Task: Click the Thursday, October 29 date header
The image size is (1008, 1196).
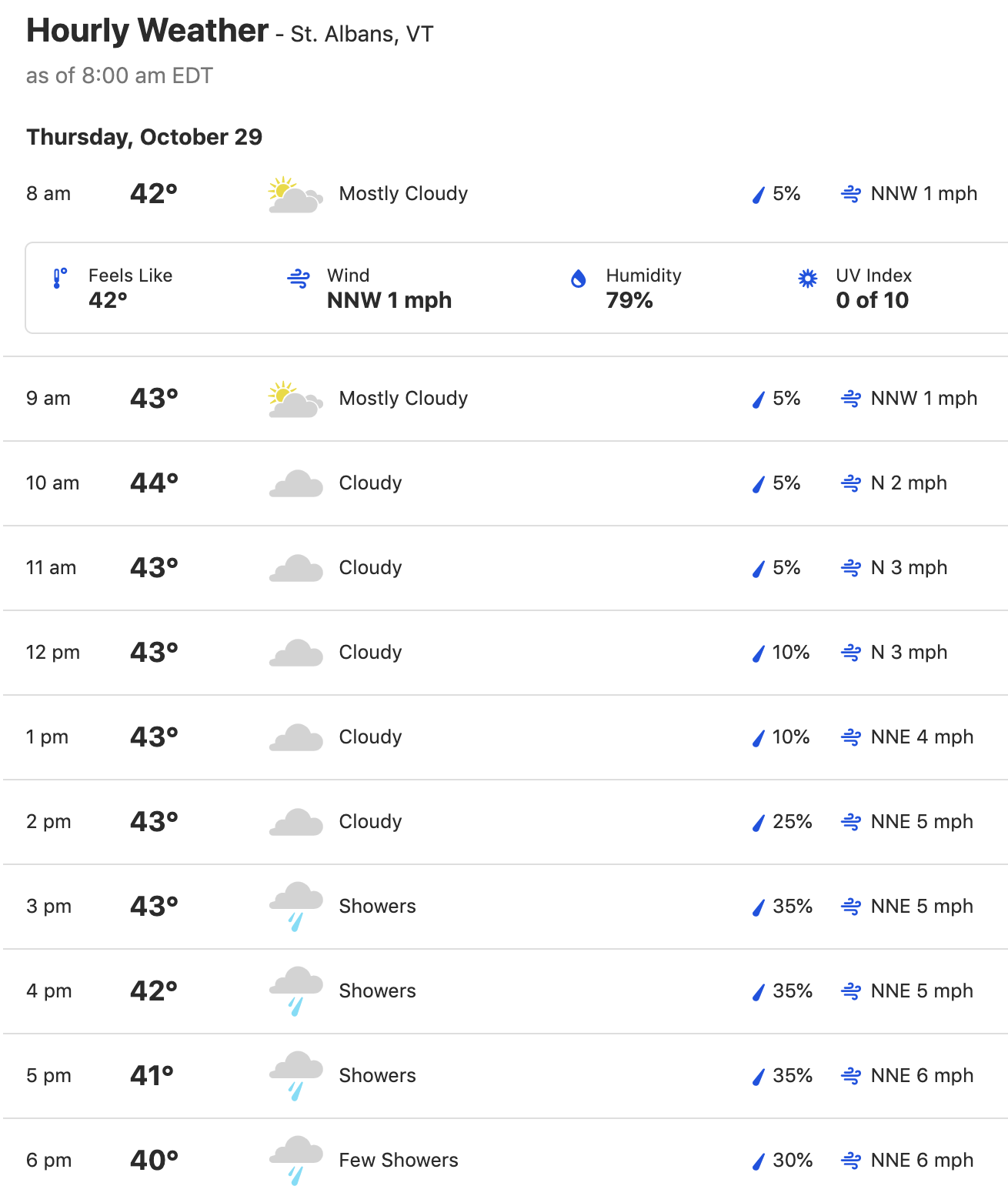Action: click(145, 137)
